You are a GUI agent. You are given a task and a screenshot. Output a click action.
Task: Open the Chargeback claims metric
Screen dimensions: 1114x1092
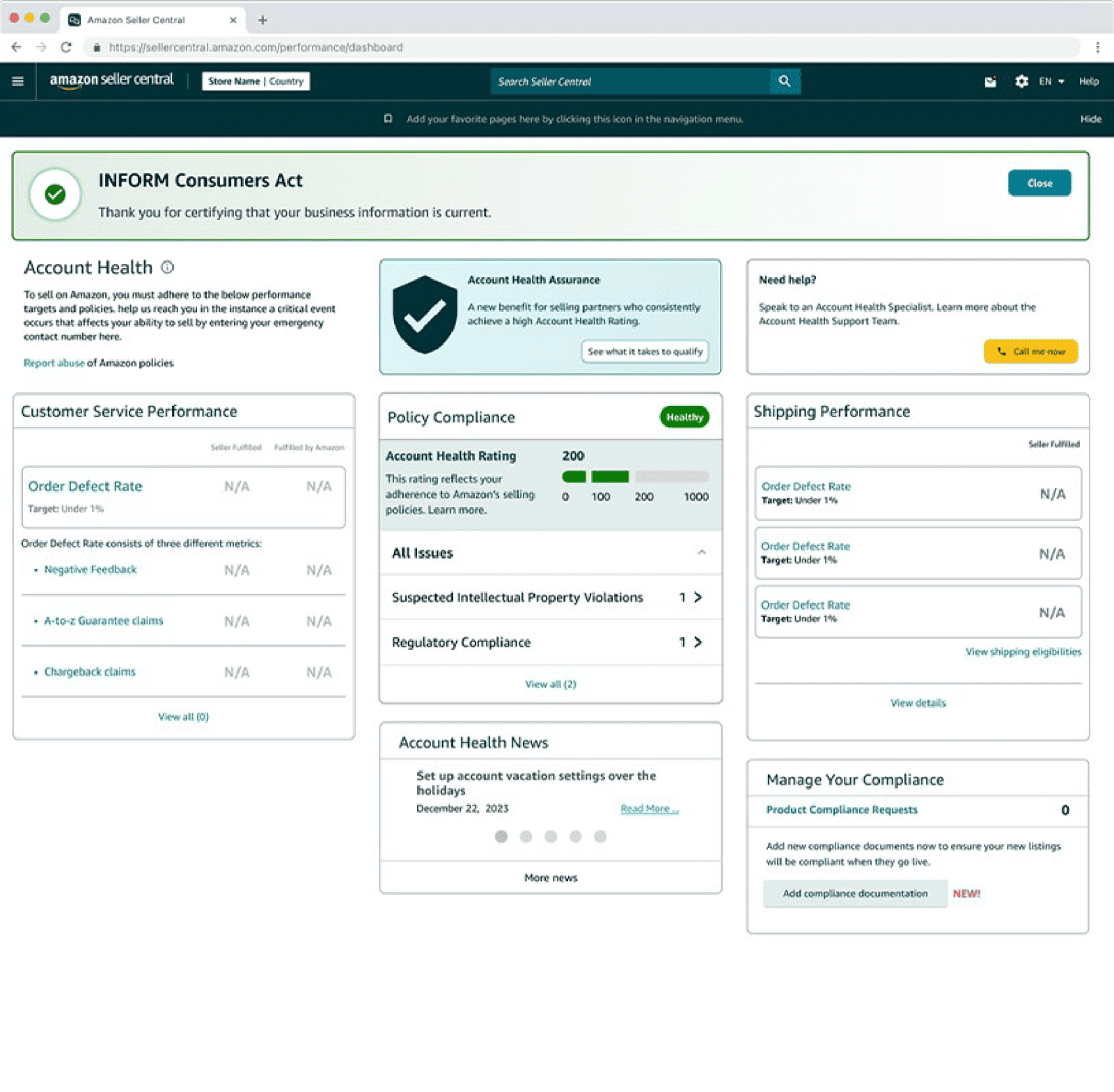point(90,672)
